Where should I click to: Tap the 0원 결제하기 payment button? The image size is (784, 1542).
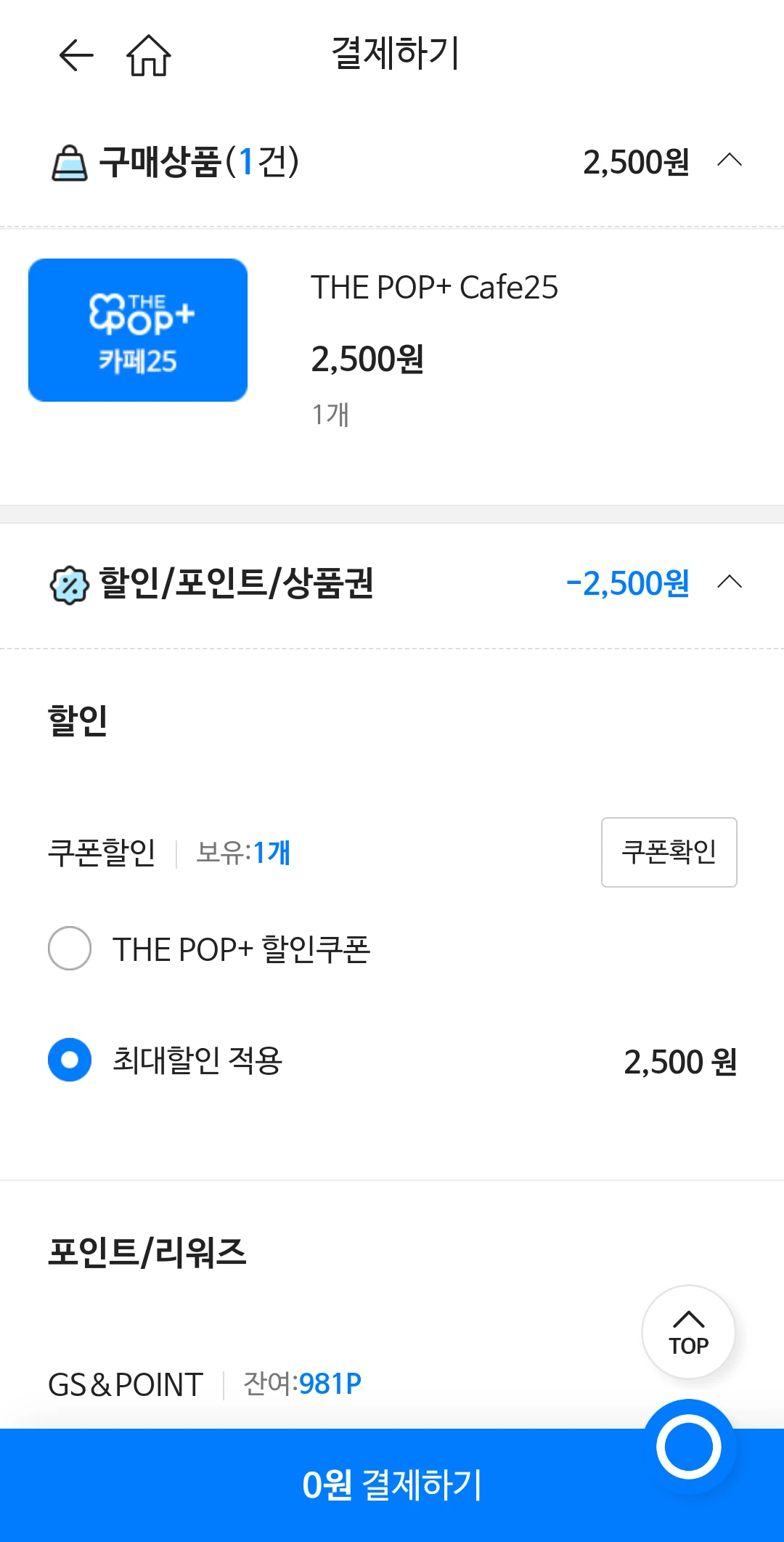click(x=392, y=1485)
